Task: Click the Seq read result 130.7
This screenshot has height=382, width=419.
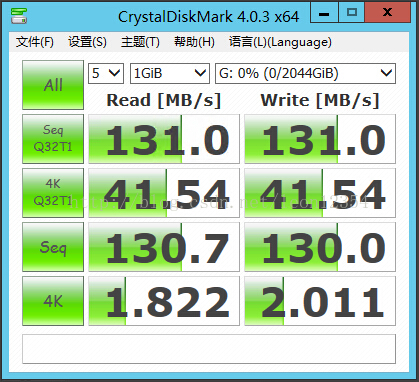Action: coord(164,247)
